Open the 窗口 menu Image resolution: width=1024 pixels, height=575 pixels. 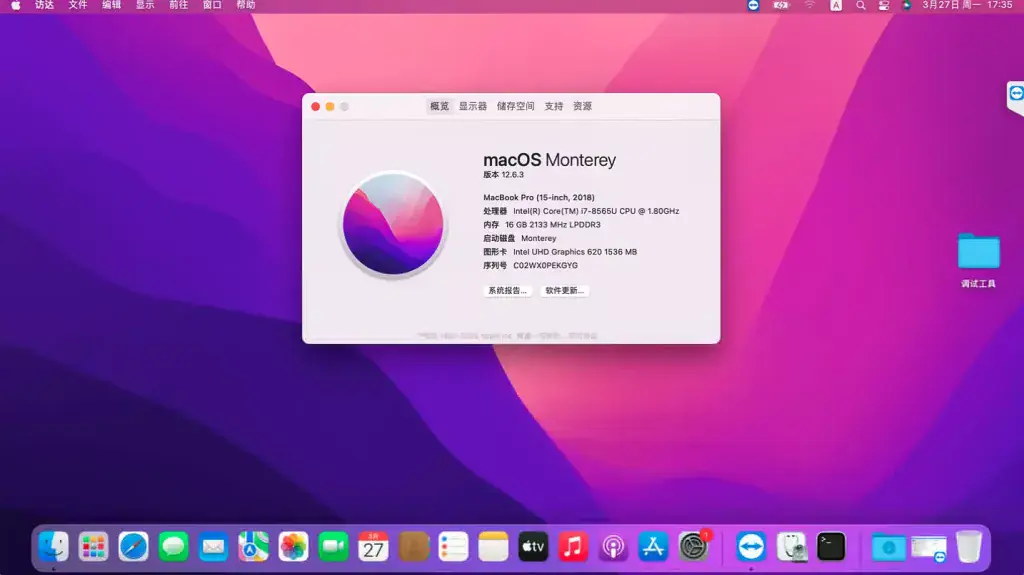212,5
